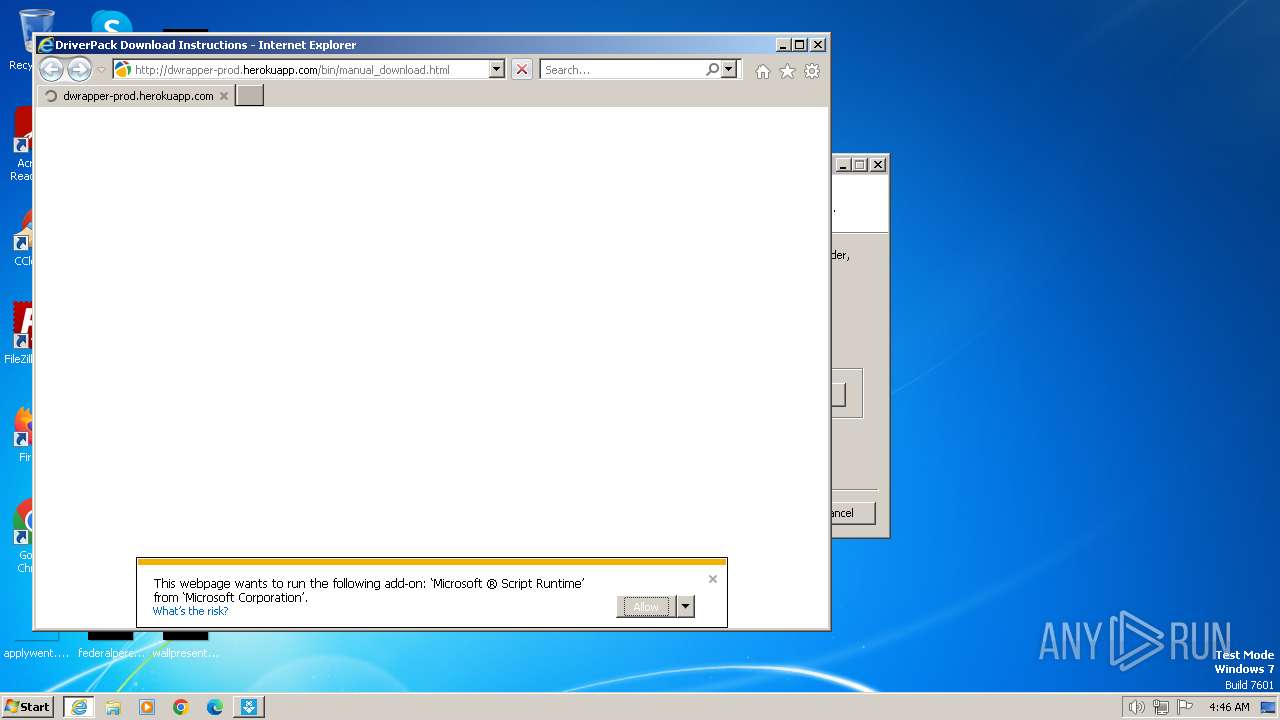This screenshot has height=720, width=1280.
Task: Maximize the background dialog window
Action: tap(860, 165)
